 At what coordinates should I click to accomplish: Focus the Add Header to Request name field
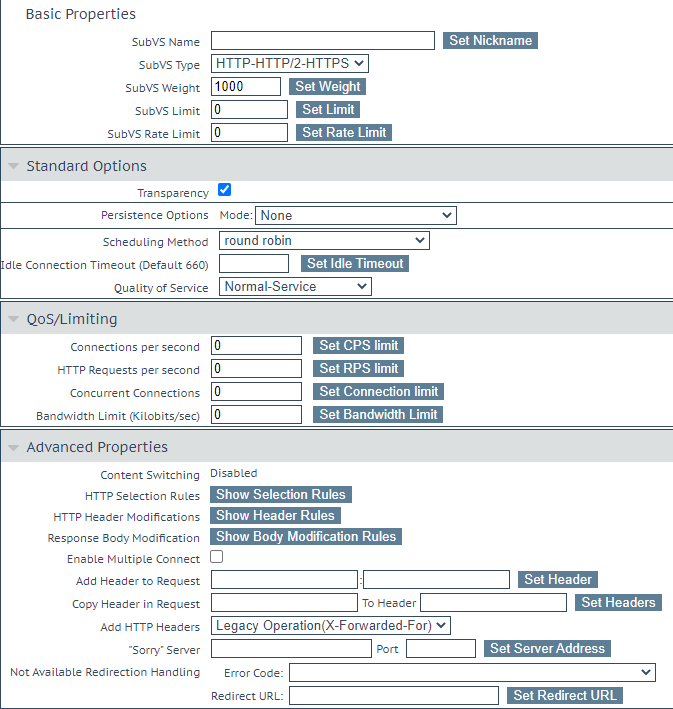click(x=284, y=580)
